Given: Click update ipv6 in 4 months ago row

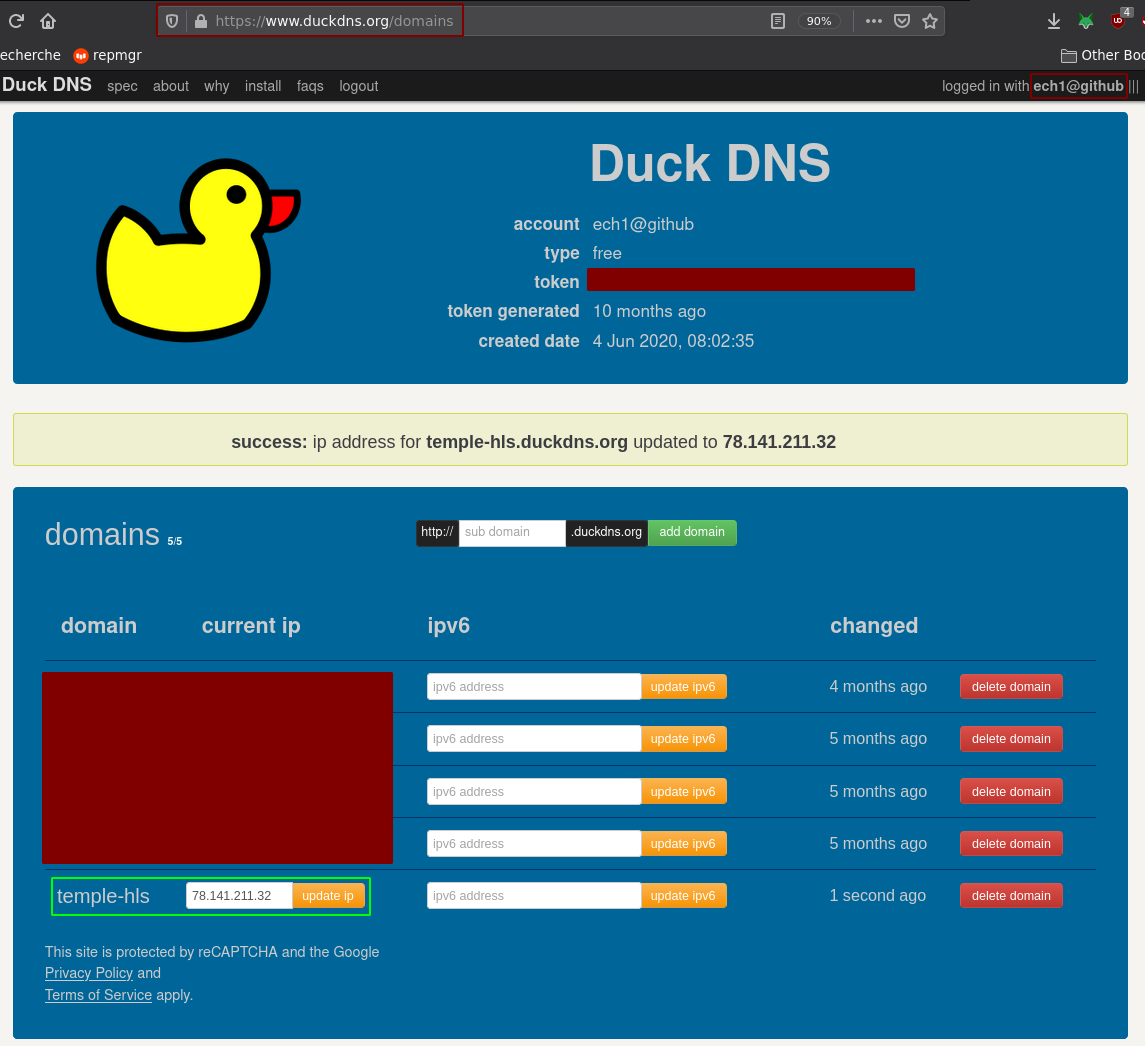Looking at the screenshot, I should (683, 687).
